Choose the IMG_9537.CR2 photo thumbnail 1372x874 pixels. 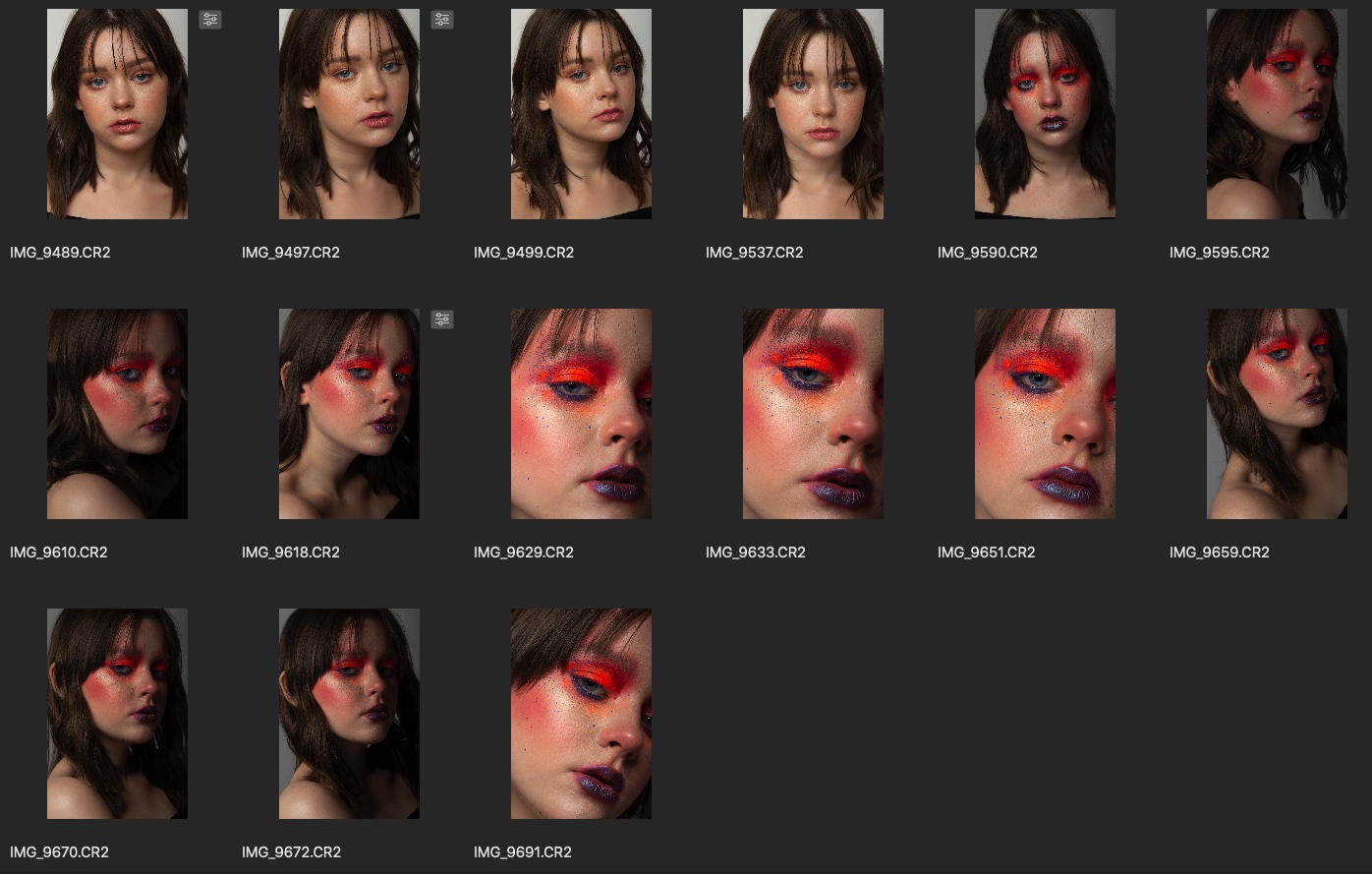813,114
